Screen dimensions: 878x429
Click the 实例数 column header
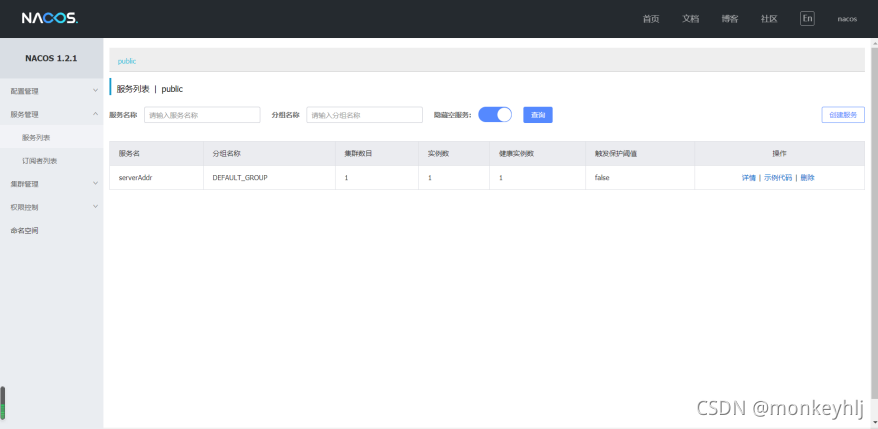point(454,153)
